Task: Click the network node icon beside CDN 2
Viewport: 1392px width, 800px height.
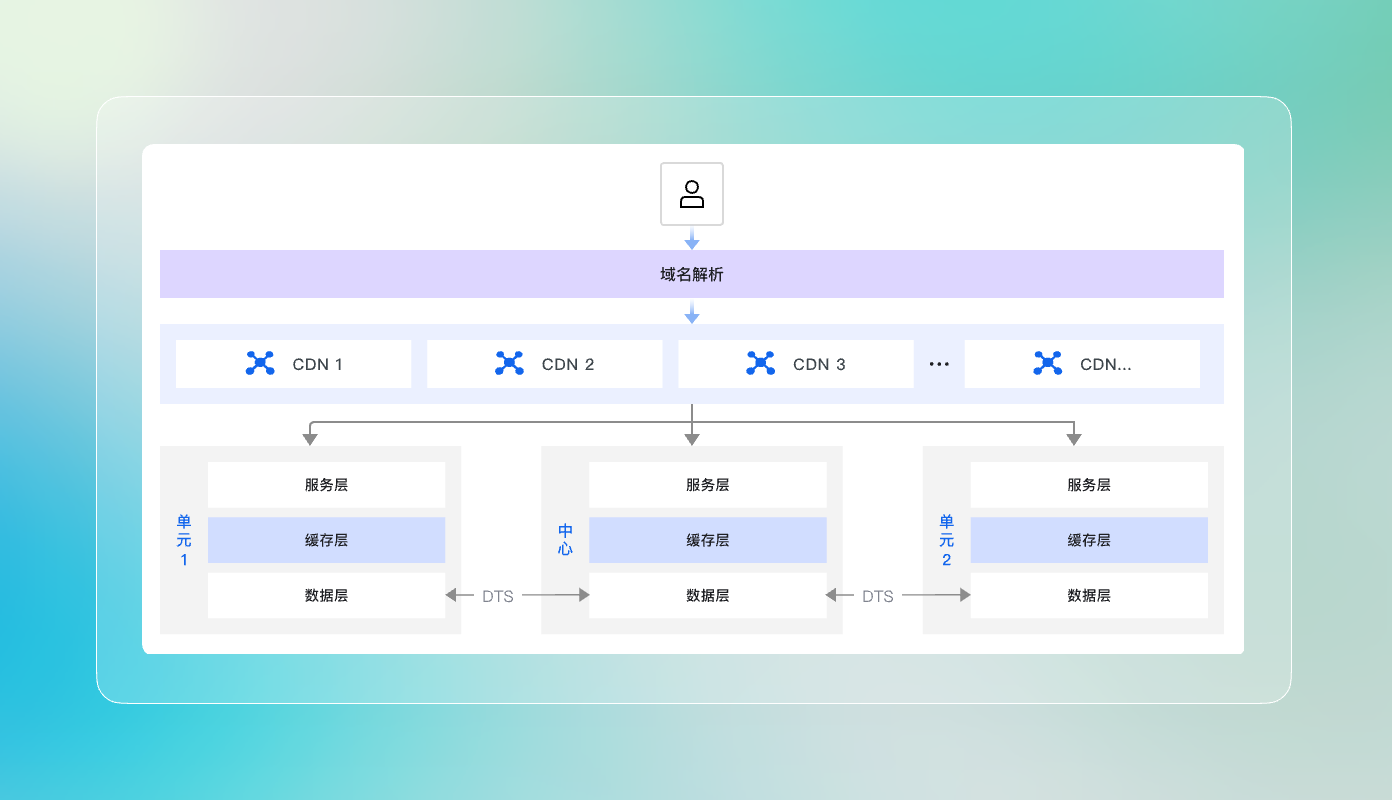Action: [509, 364]
